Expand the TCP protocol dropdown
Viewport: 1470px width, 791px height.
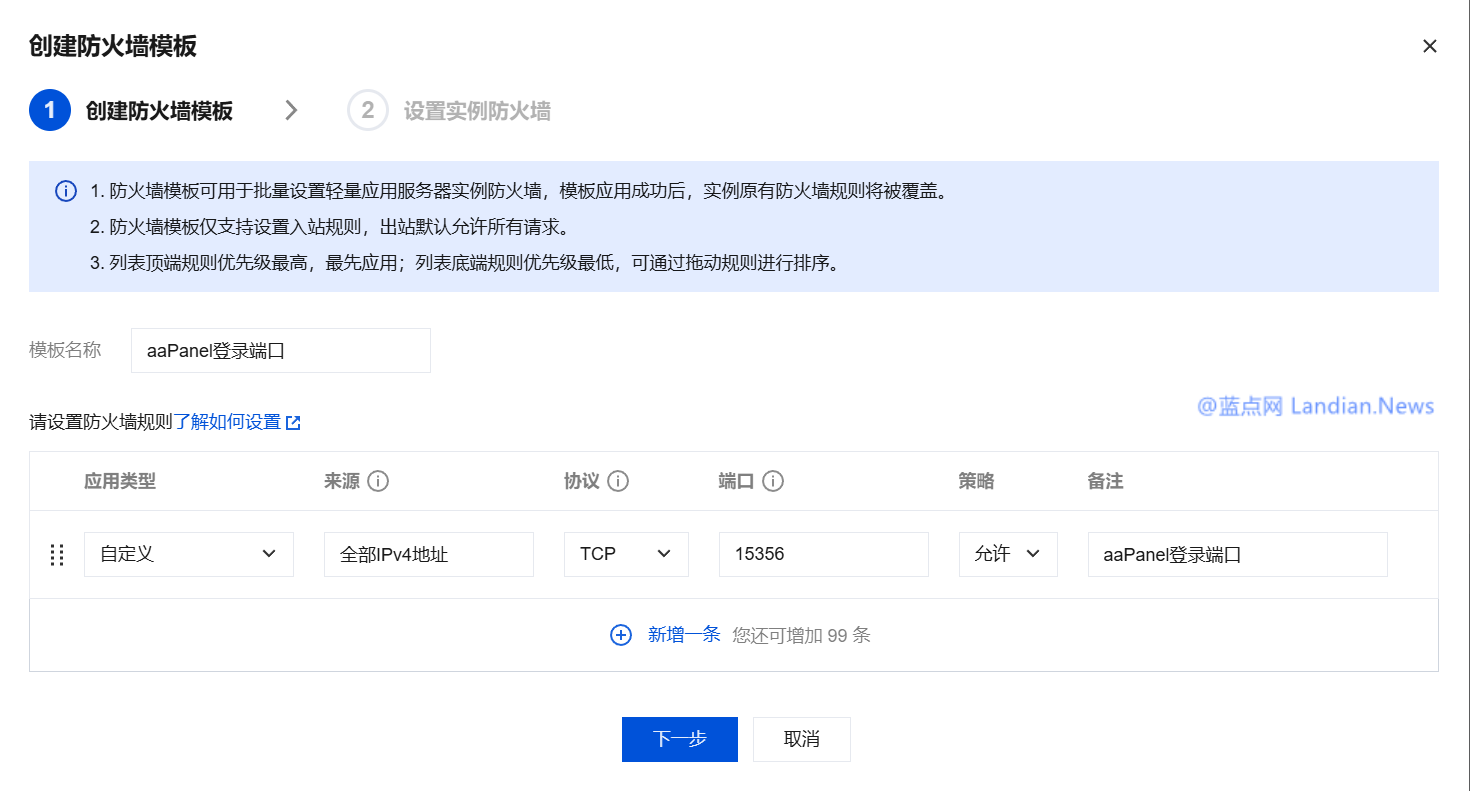pyautogui.click(x=626, y=554)
